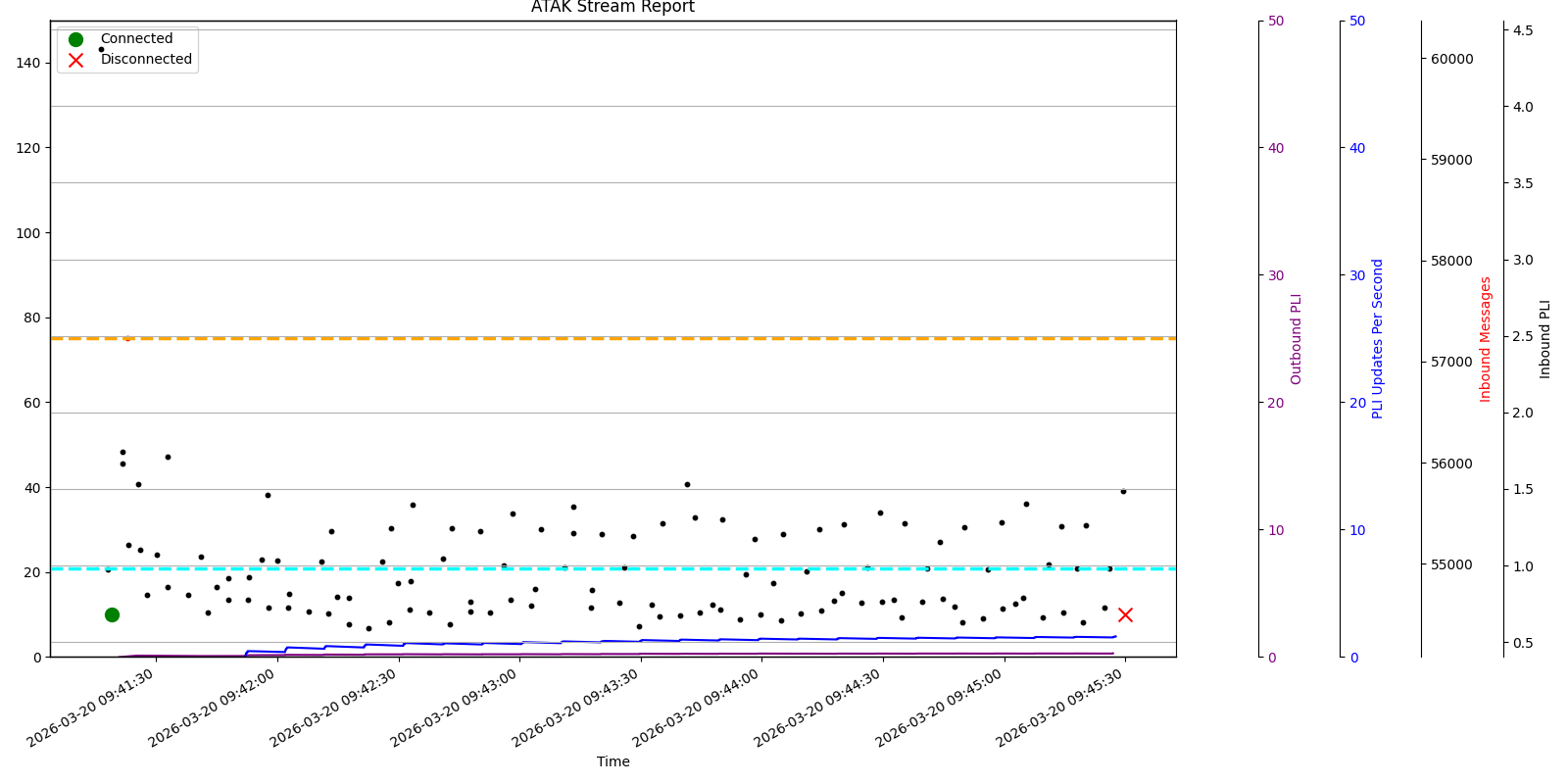Screen dimensions: 1568x784
Task: Click the large green connected dot on the plot
Action: (112, 614)
